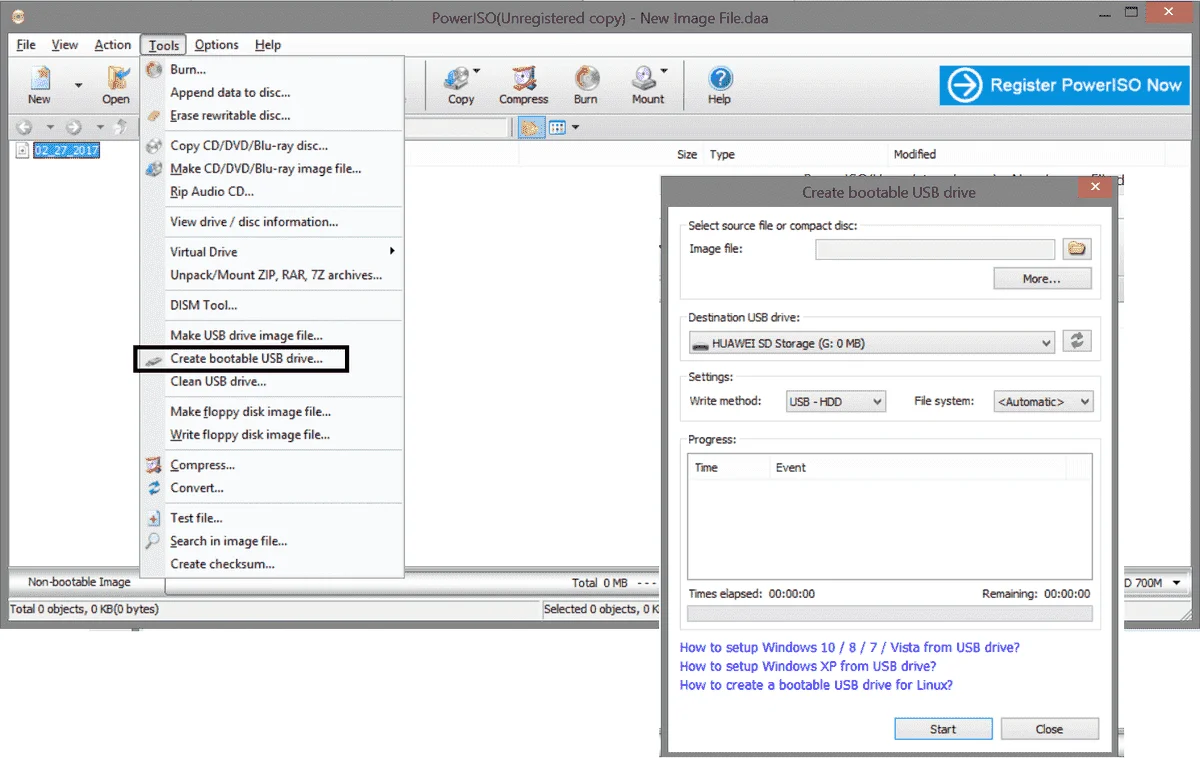Image resolution: width=1200 pixels, height=758 pixels.
Task: Open back history dropdown arrow
Action: (50, 128)
